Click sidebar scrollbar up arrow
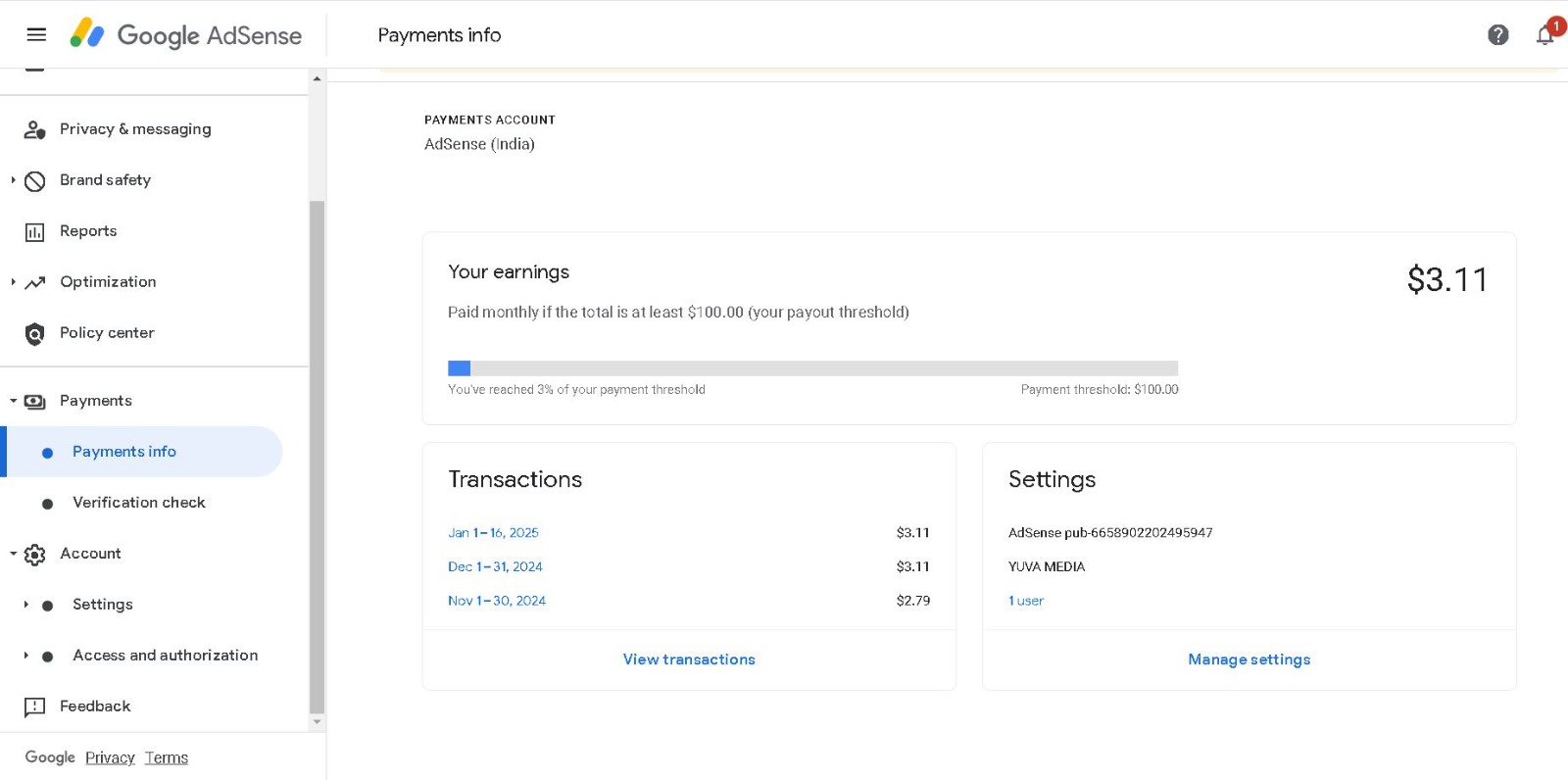 click(317, 78)
